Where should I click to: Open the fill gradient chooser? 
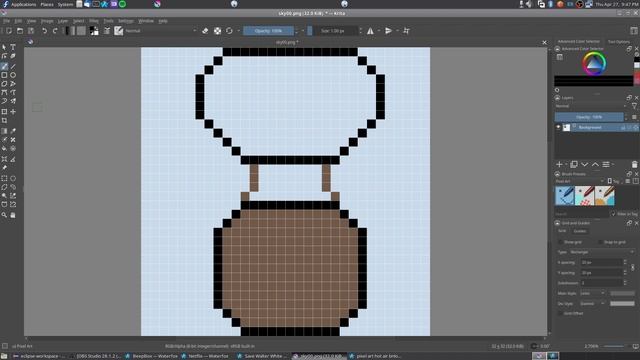pyautogui.click(x=71, y=31)
